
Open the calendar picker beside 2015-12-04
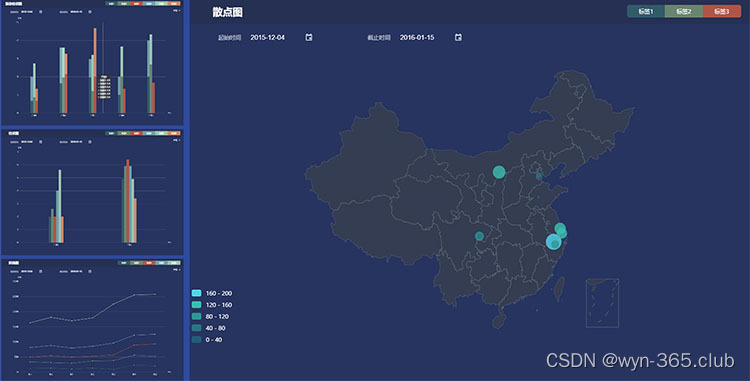click(309, 37)
